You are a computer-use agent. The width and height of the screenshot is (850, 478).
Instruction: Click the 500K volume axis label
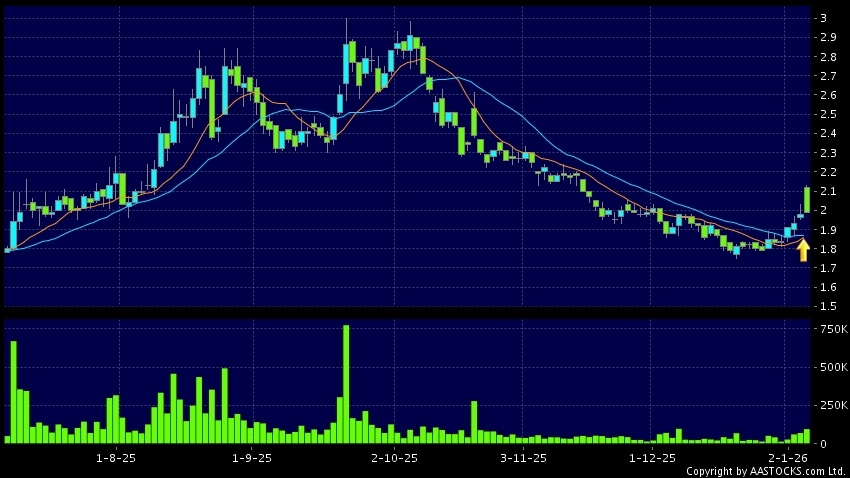[832, 367]
